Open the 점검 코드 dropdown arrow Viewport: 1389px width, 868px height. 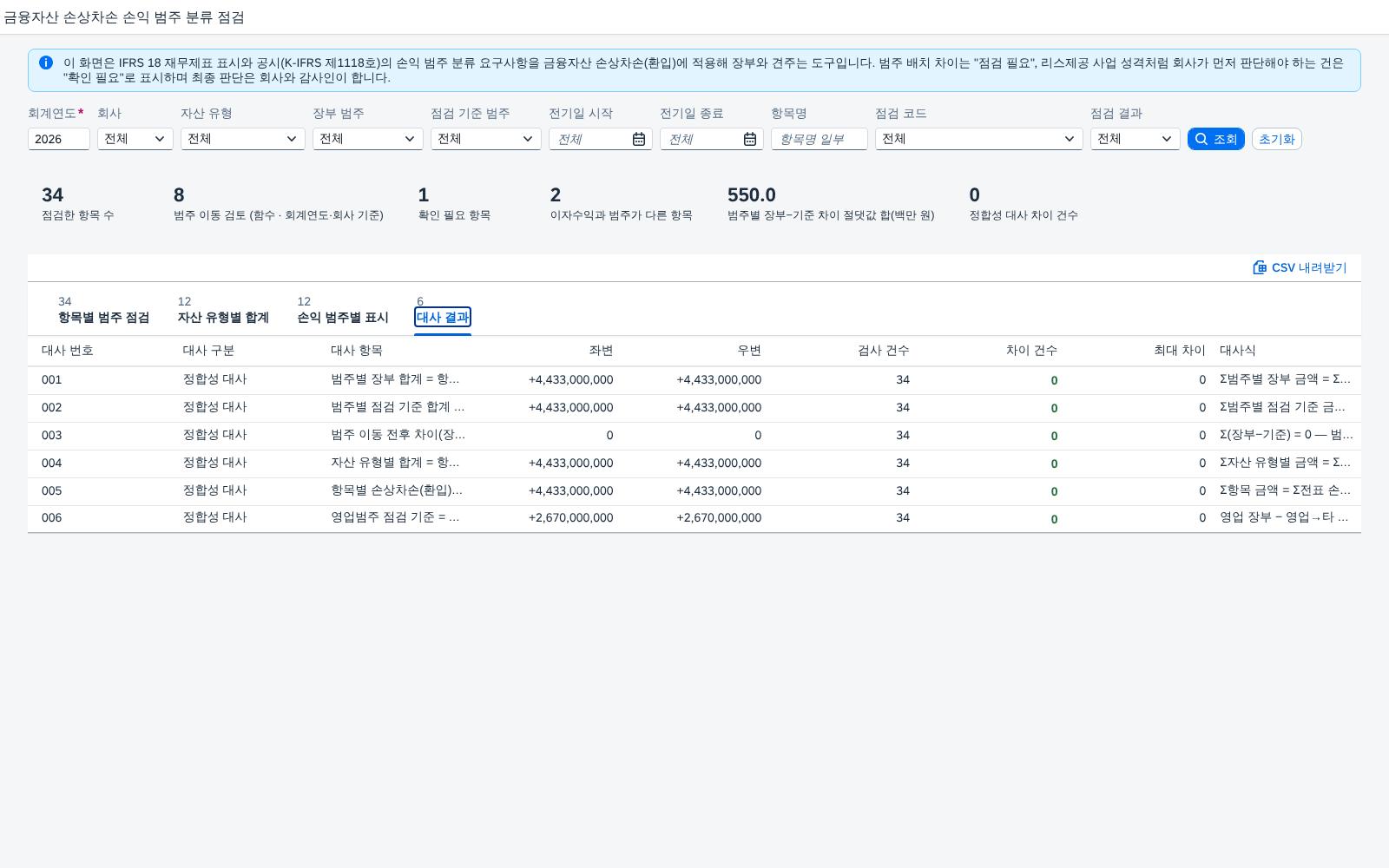click(1070, 139)
